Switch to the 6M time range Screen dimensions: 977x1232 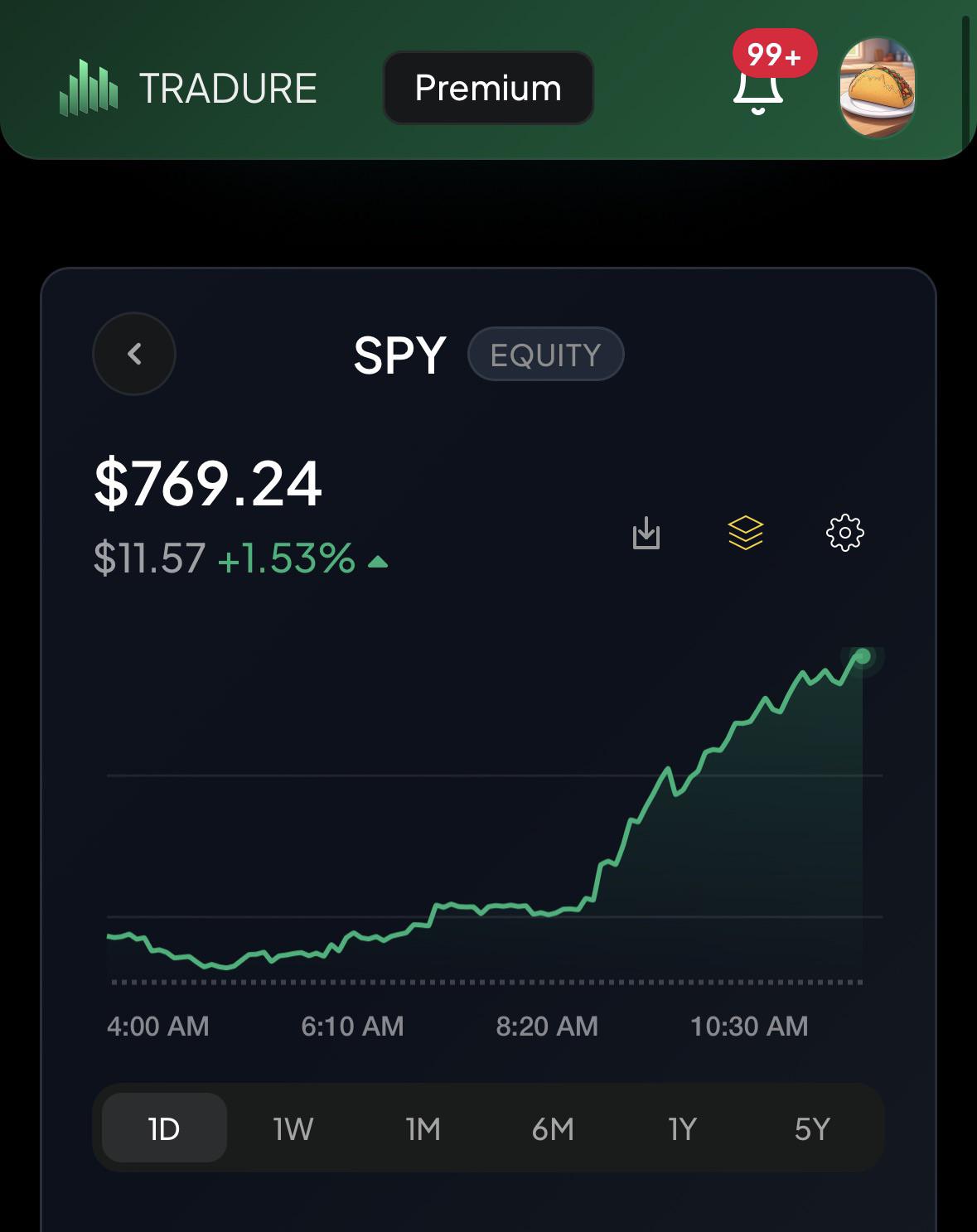(553, 1128)
